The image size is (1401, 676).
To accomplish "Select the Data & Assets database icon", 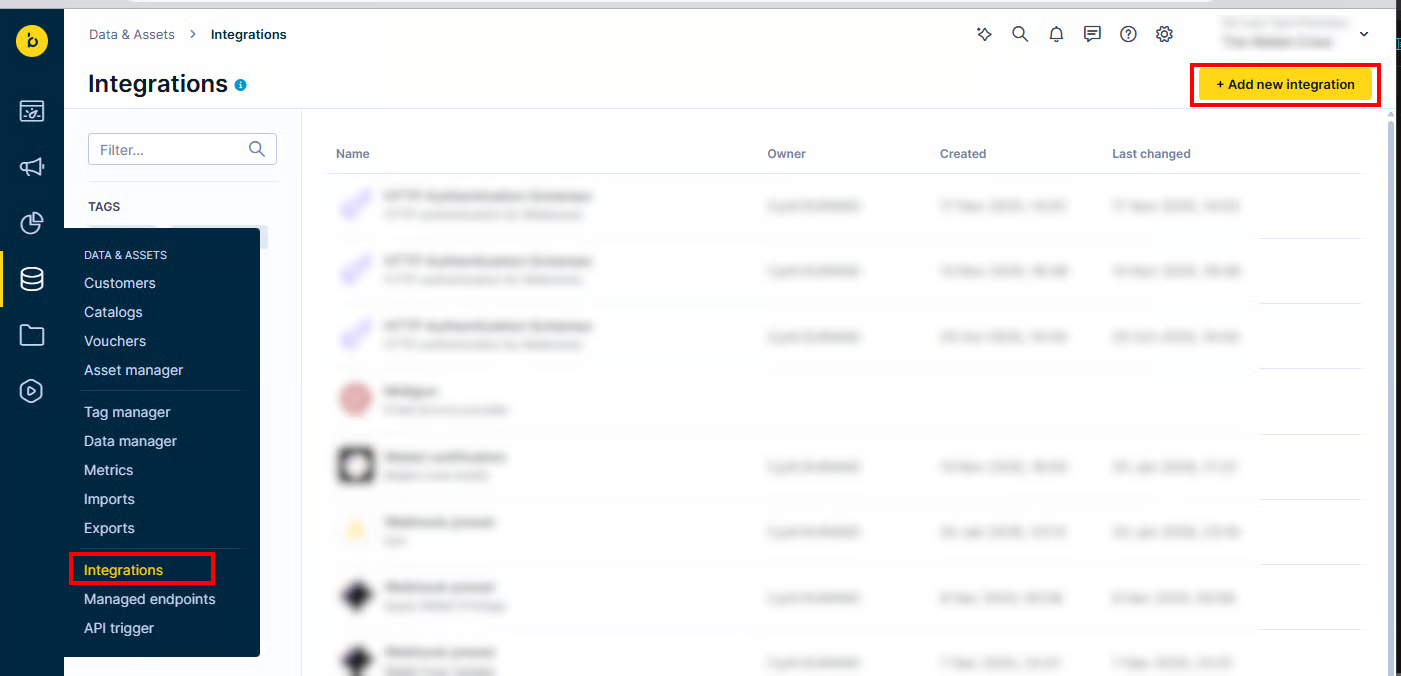I will tap(31, 279).
